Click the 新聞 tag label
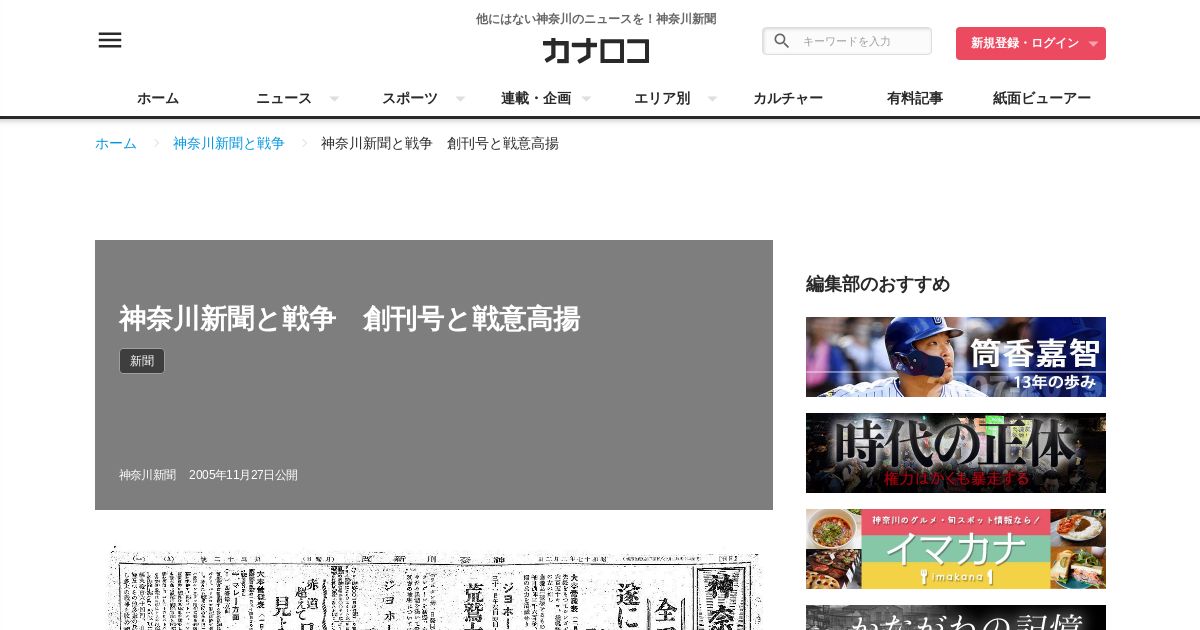This screenshot has height=630, width=1200. click(142, 361)
